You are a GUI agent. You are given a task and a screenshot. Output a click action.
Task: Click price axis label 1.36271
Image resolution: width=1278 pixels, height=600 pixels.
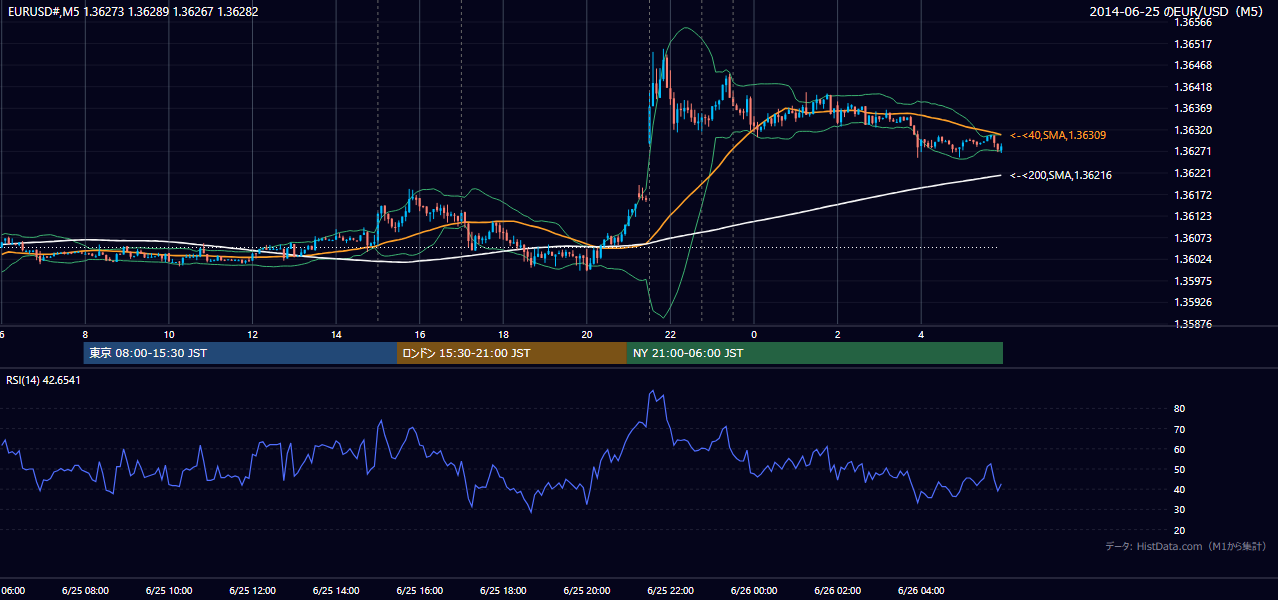pos(1193,152)
